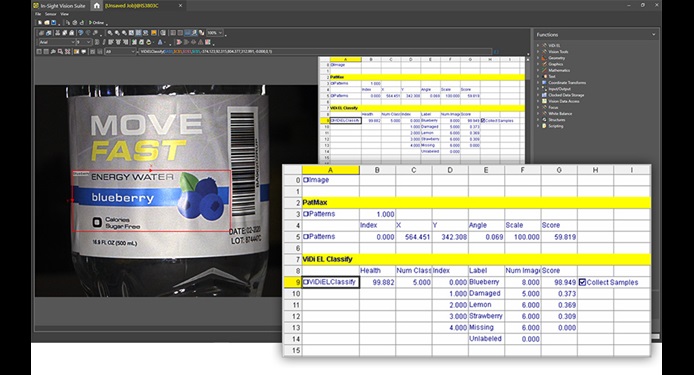The width and height of the screenshot is (694, 375).
Task: Click the Geometry category icon in Functions
Action: (x=544, y=58)
